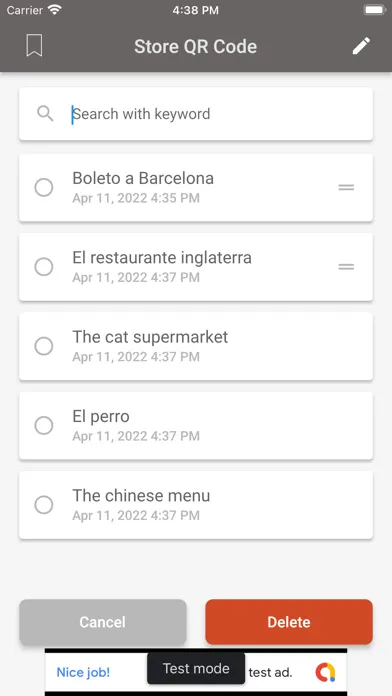Select The chinese menu radio circle
The height and width of the screenshot is (696, 392).
point(44,505)
